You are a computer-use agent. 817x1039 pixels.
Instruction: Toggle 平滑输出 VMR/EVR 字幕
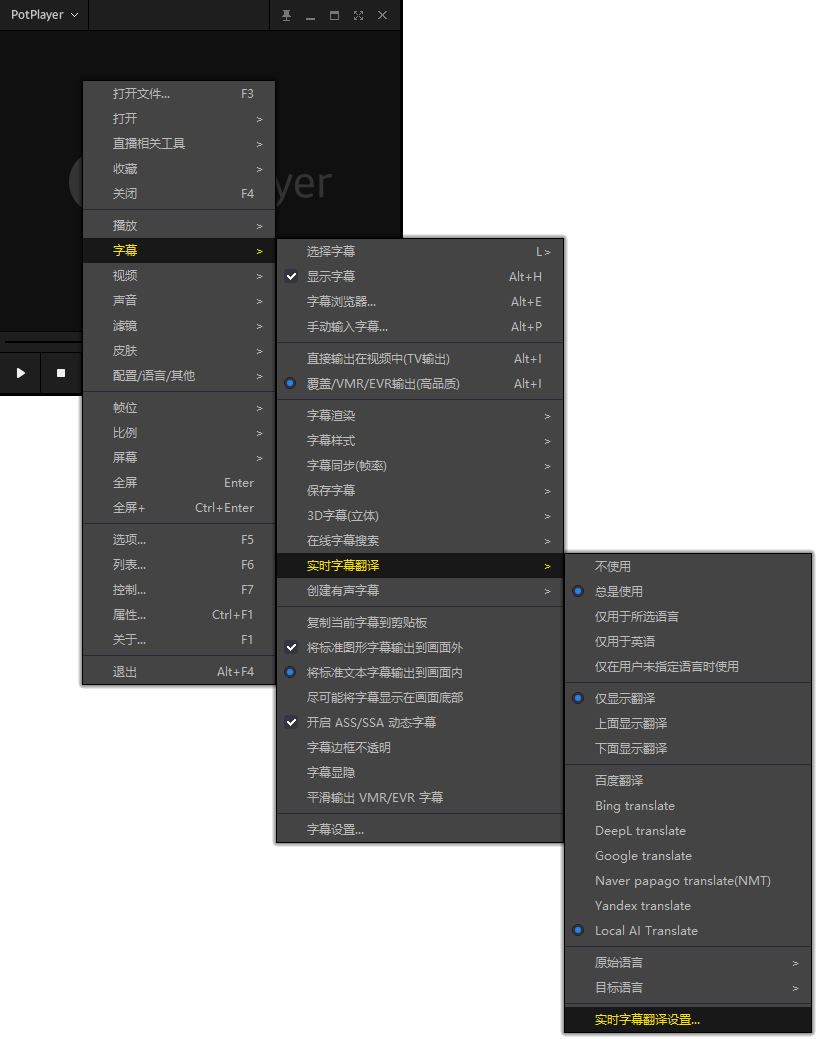coord(420,797)
